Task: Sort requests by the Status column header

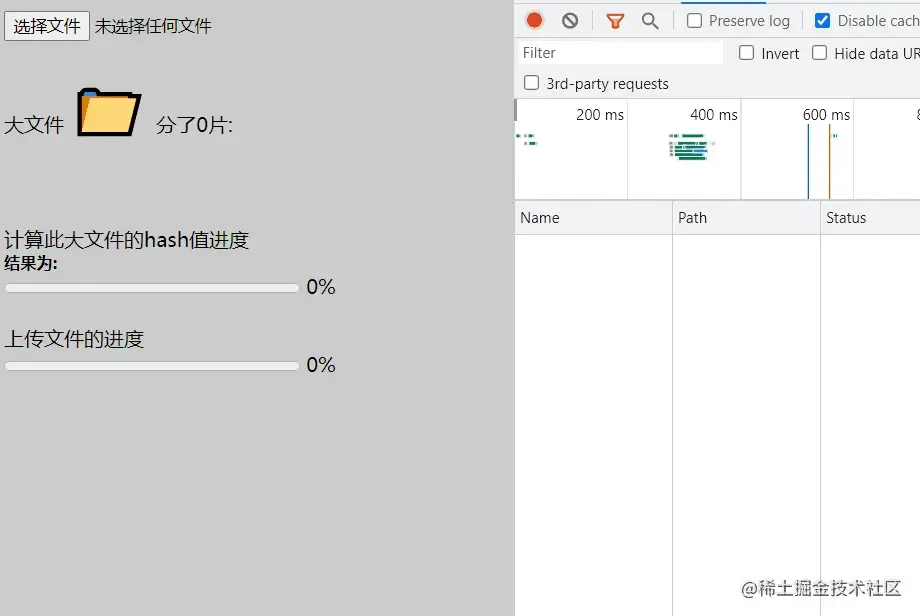Action: pos(870,218)
